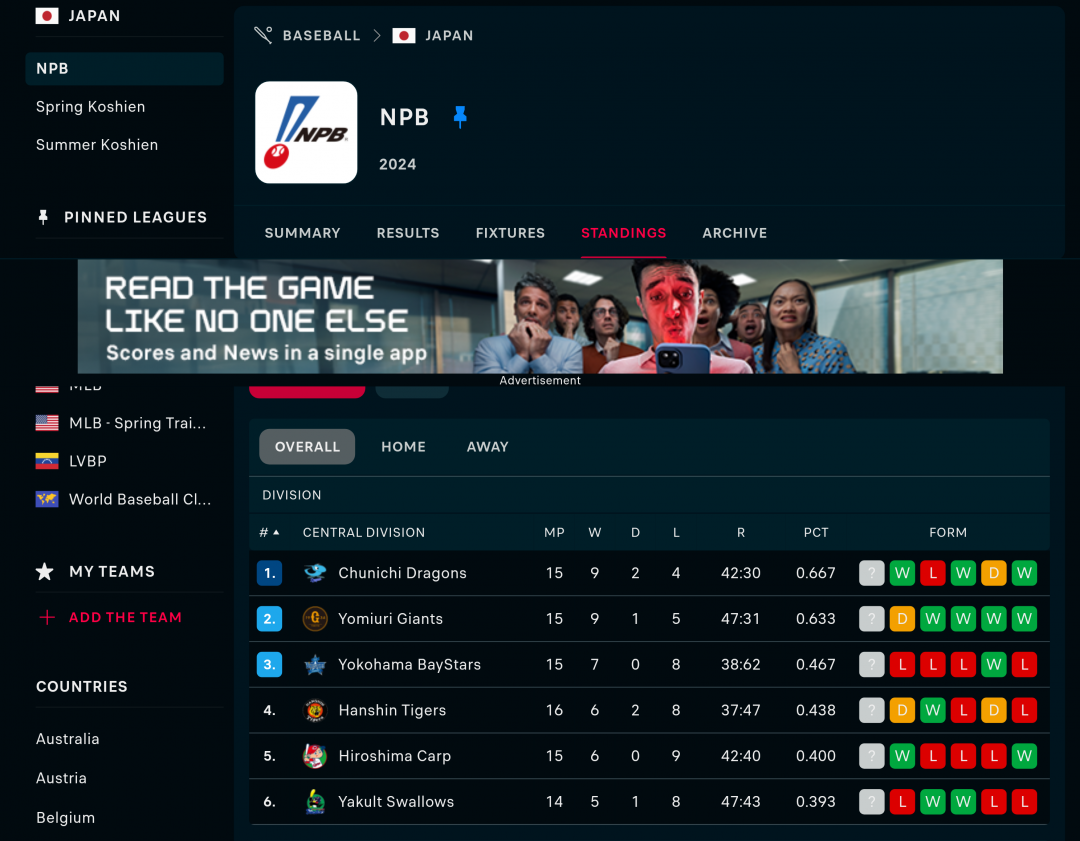Click the pin icon next to Pinned Leagues

click(x=43, y=218)
